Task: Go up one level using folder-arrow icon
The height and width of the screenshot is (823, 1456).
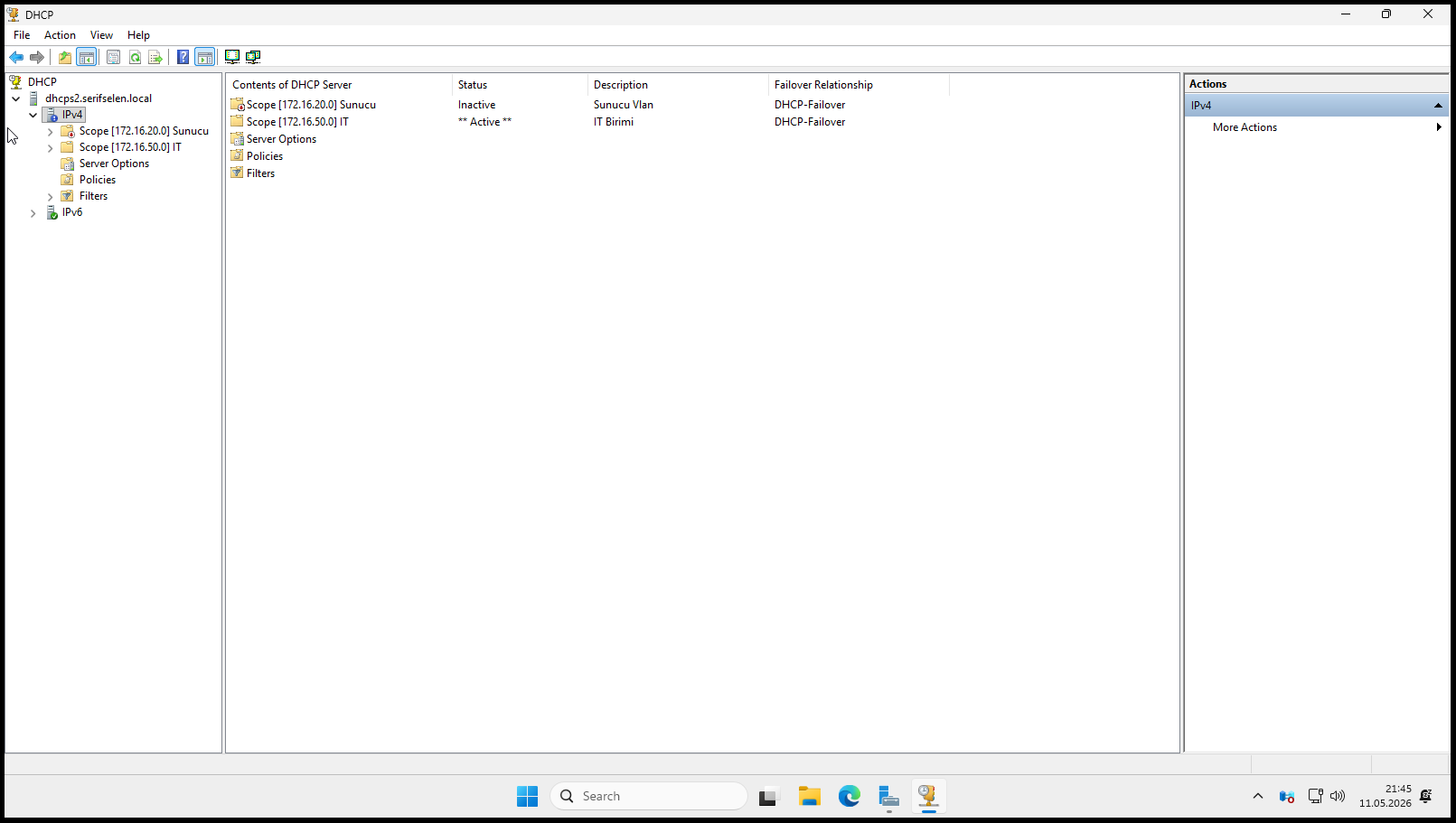Action: click(65, 57)
